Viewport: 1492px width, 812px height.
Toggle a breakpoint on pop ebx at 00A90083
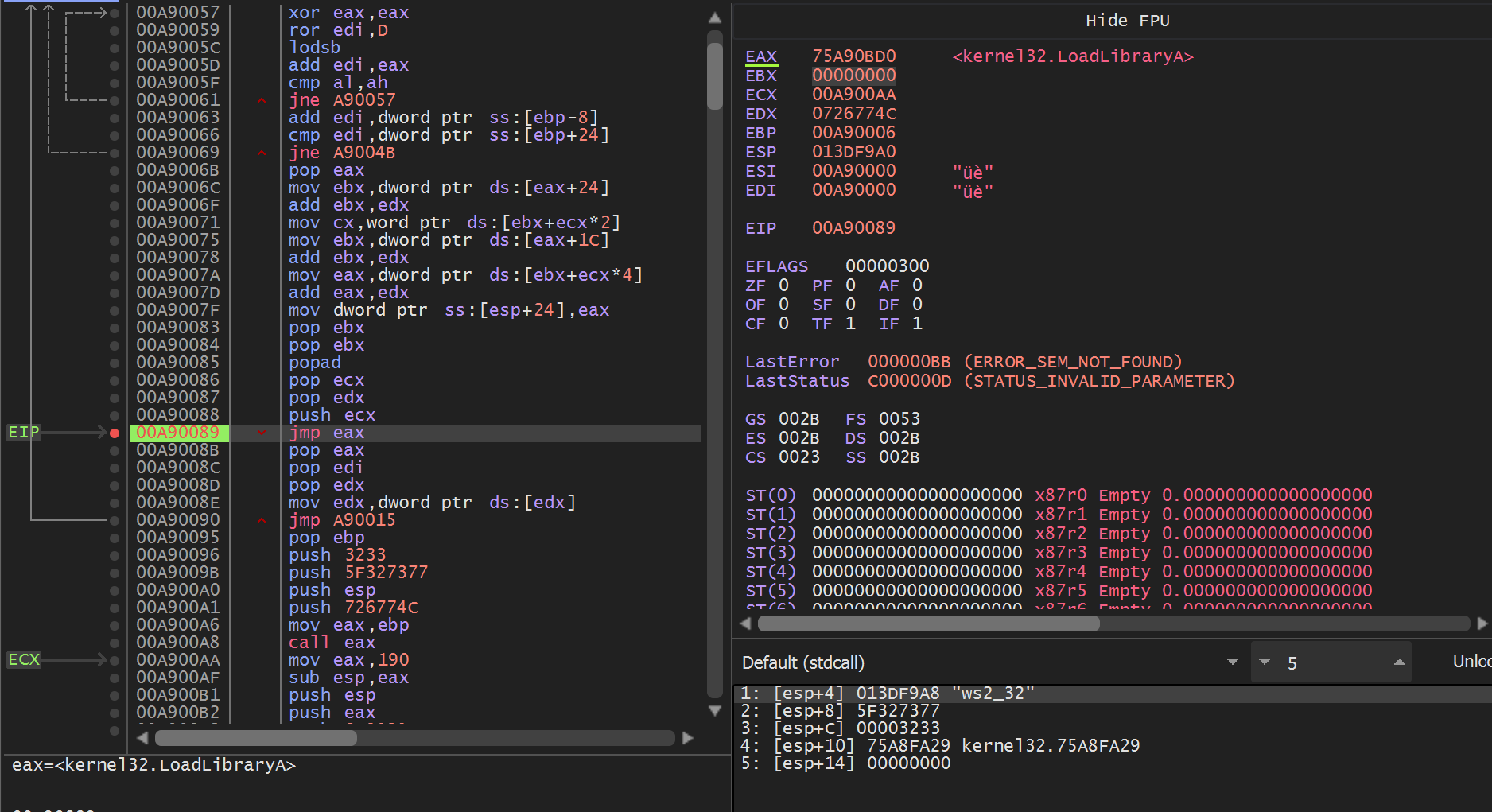pos(115,328)
